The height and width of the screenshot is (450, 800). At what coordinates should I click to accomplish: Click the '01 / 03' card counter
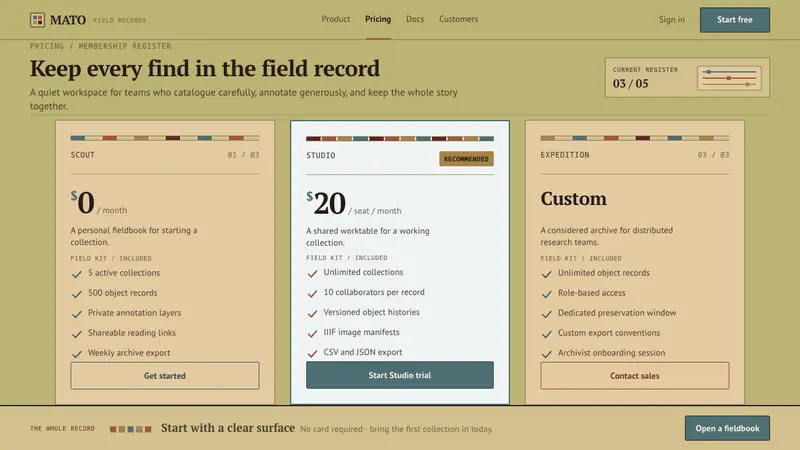coord(243,155)
